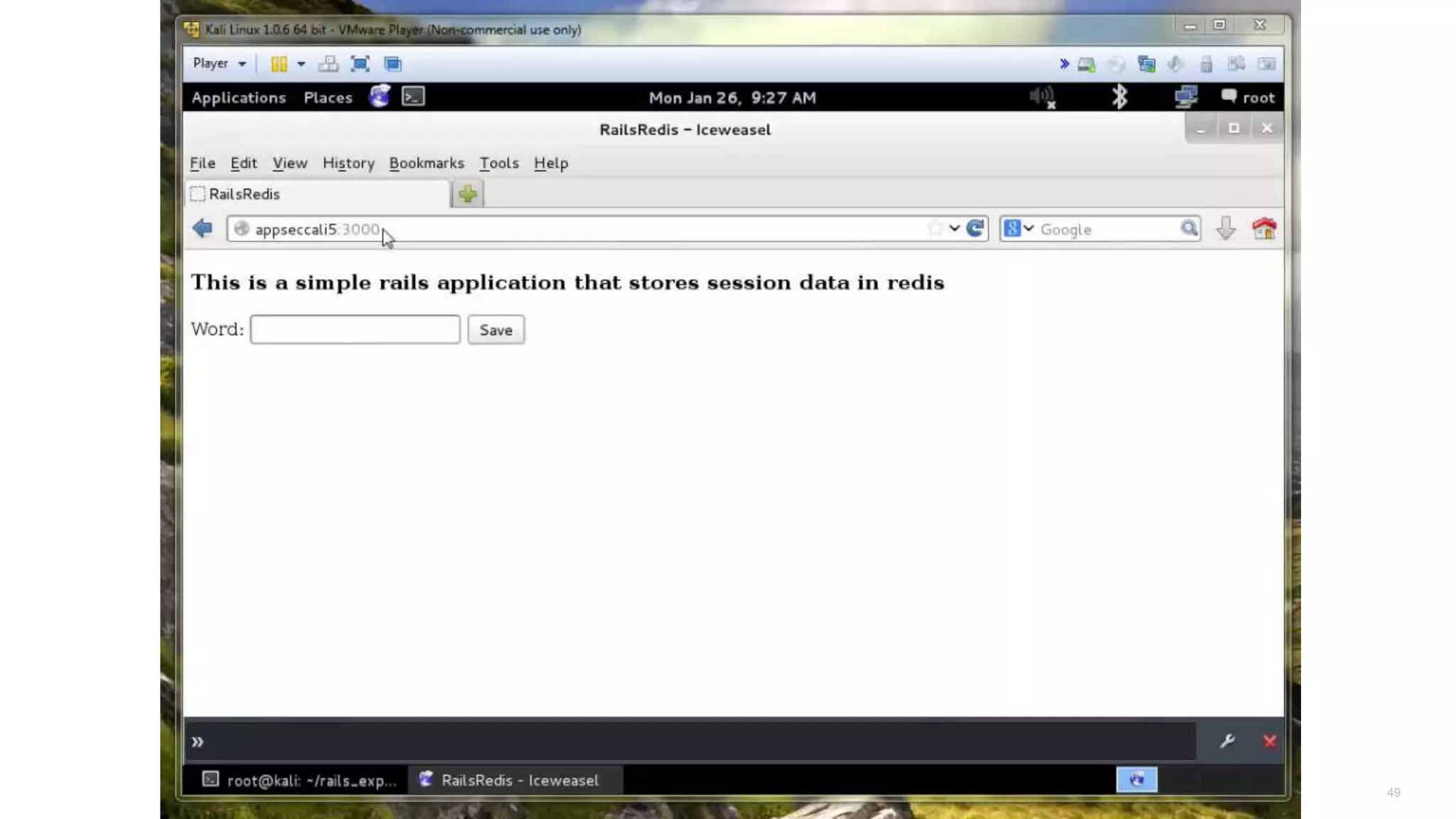Expand the URL history dropdown arrow
The image size is (1456, 819).
click(954, 229)
